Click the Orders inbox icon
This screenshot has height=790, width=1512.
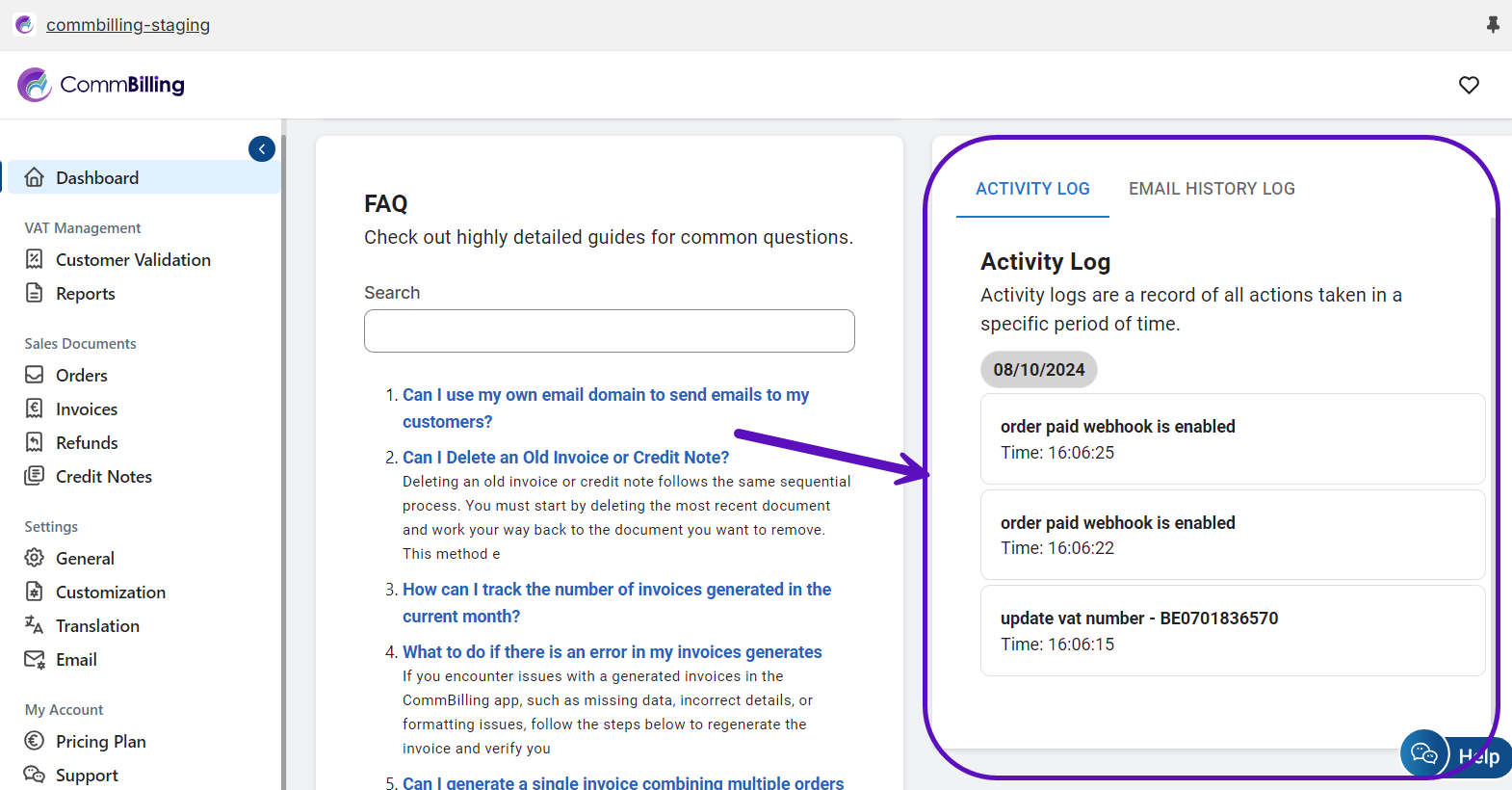point(35,375)
